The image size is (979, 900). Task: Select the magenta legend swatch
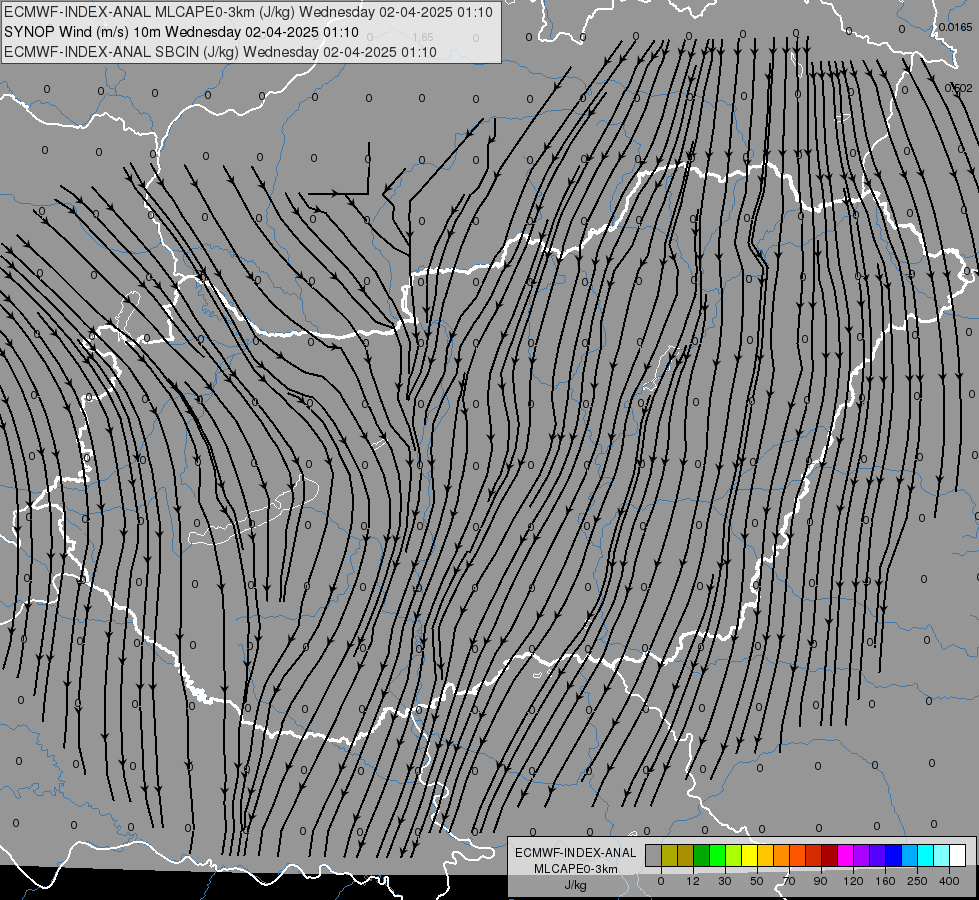pyautogui.click(x=845, y=855)
